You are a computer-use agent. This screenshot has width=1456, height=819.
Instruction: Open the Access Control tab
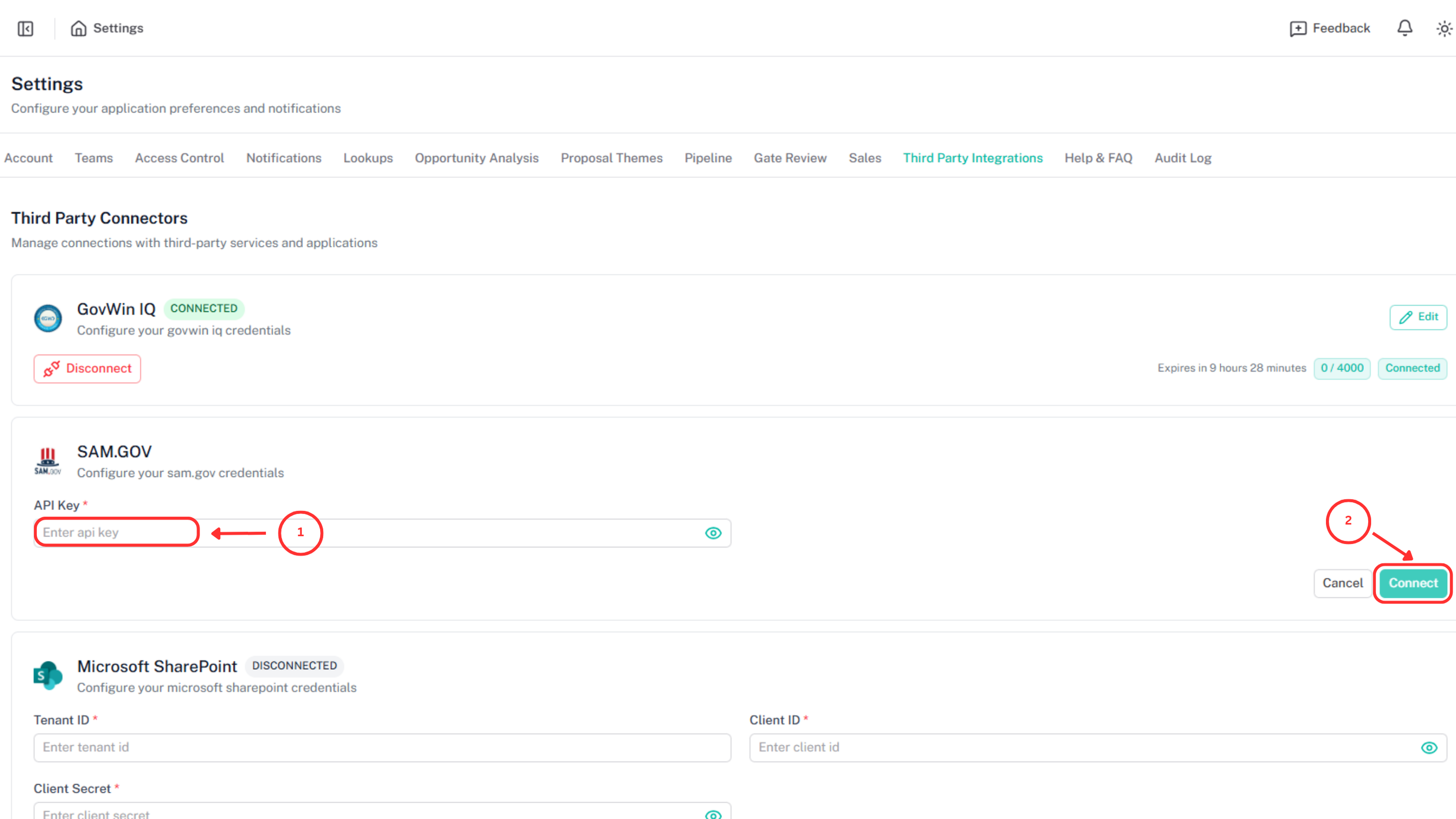click(x=179, y=158)
